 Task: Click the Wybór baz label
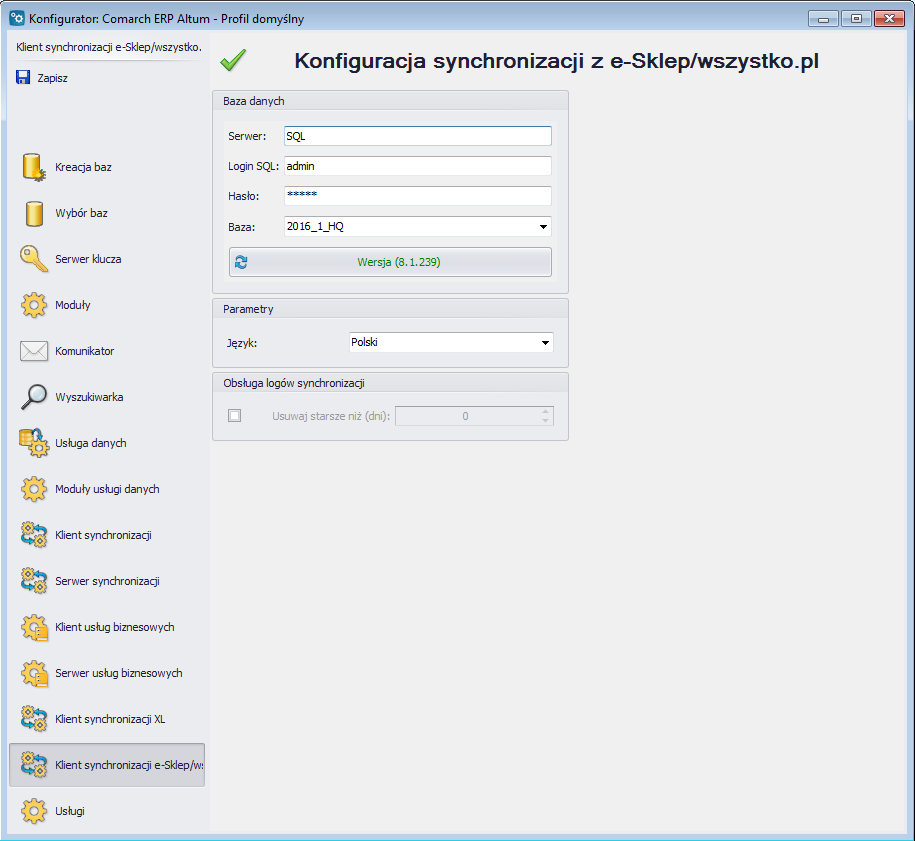(82, 213)
